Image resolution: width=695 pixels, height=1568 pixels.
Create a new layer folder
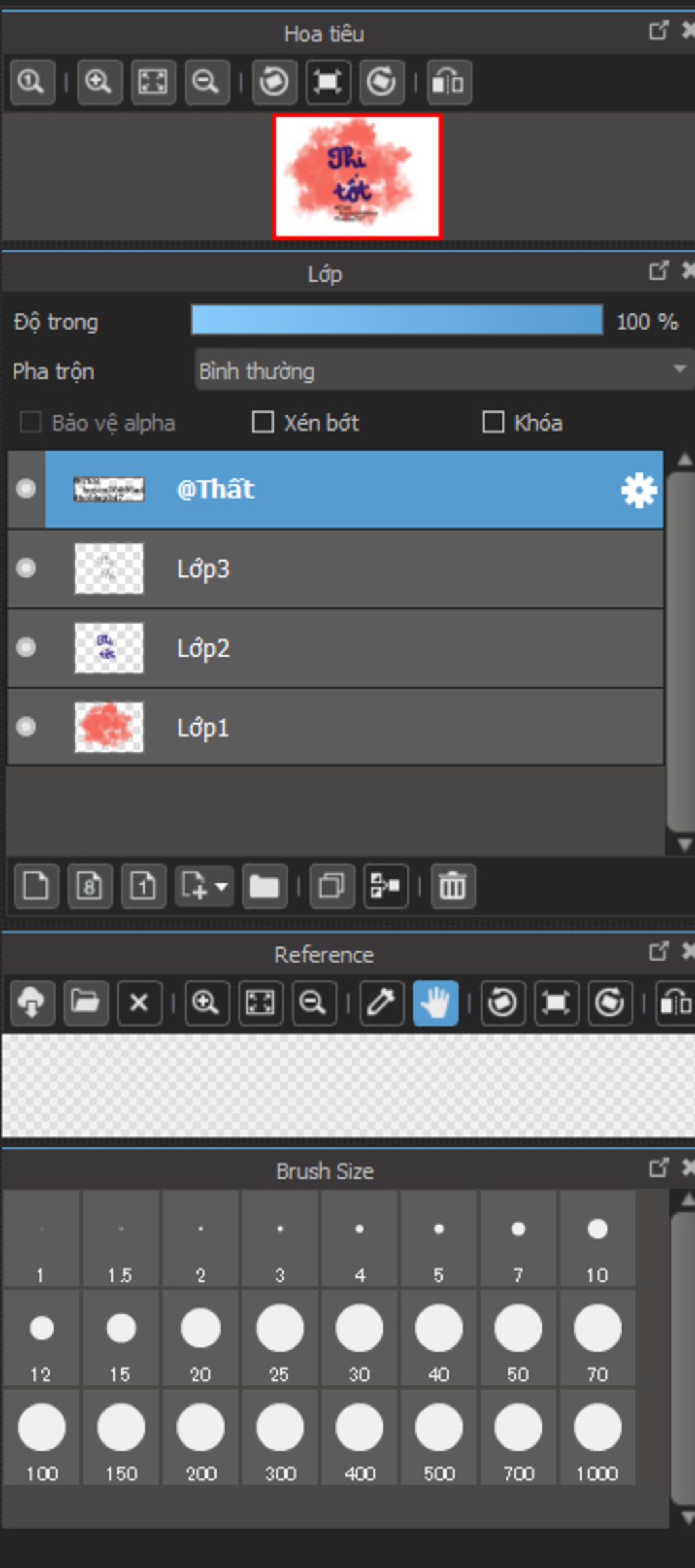tap(264, 885)
